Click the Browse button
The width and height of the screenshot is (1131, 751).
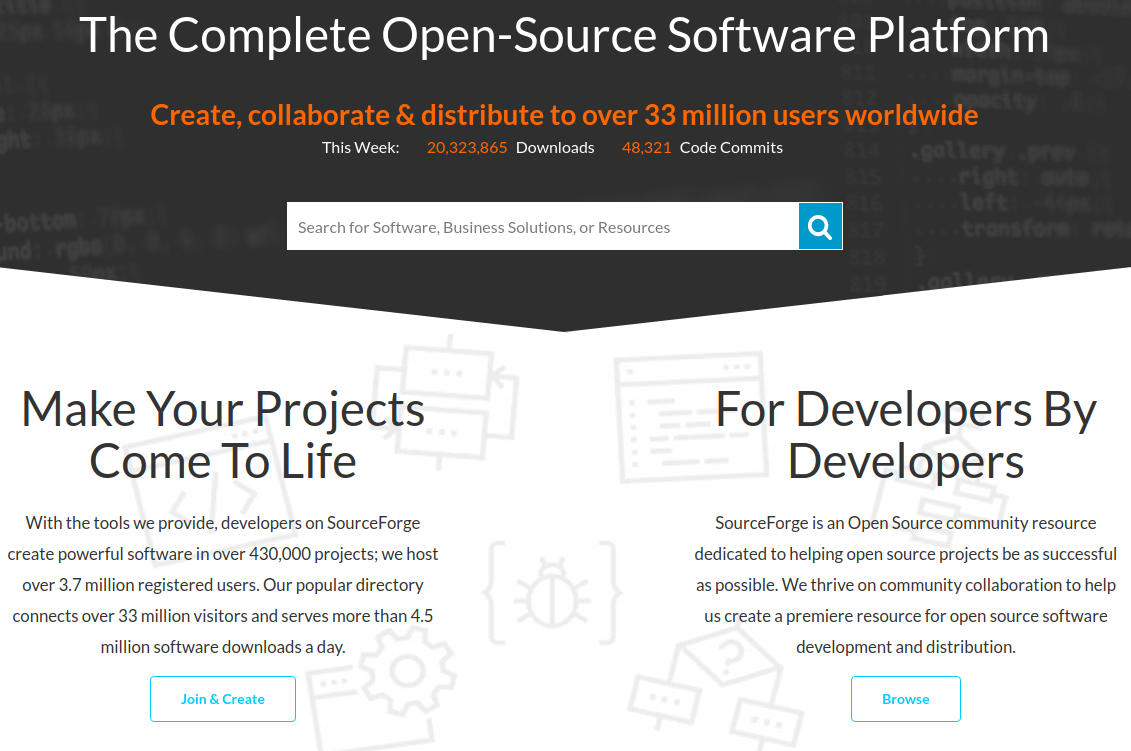(x=905, y=698)
